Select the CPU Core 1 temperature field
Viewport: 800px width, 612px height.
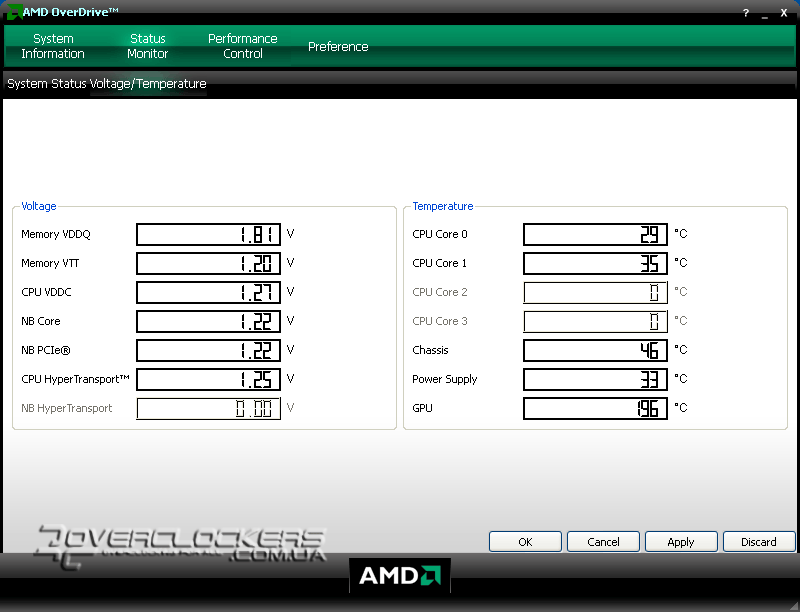pyautogui.click(x=595, y=264)
